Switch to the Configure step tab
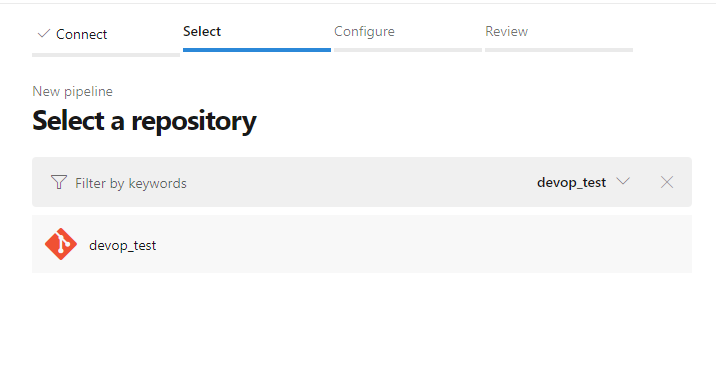This screenshot has width=716, height=386. pyautogui.click(x=364, y=32)
